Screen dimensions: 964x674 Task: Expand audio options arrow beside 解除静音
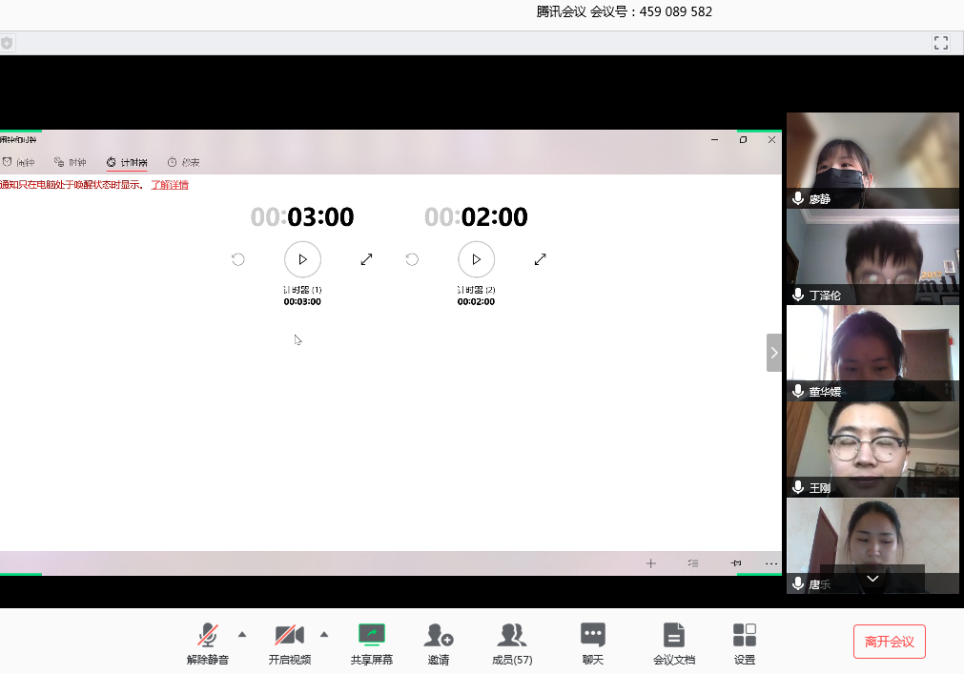pos(241,634)
